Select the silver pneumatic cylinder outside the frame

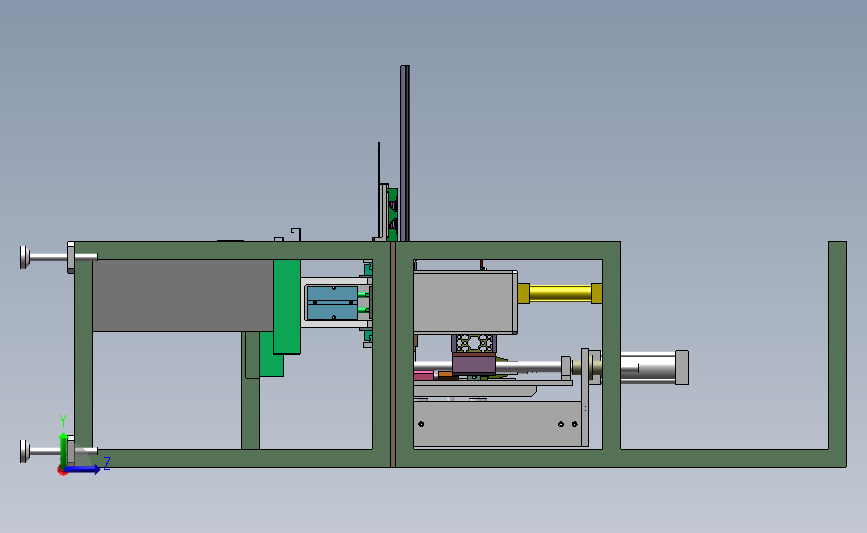[654, 367]
